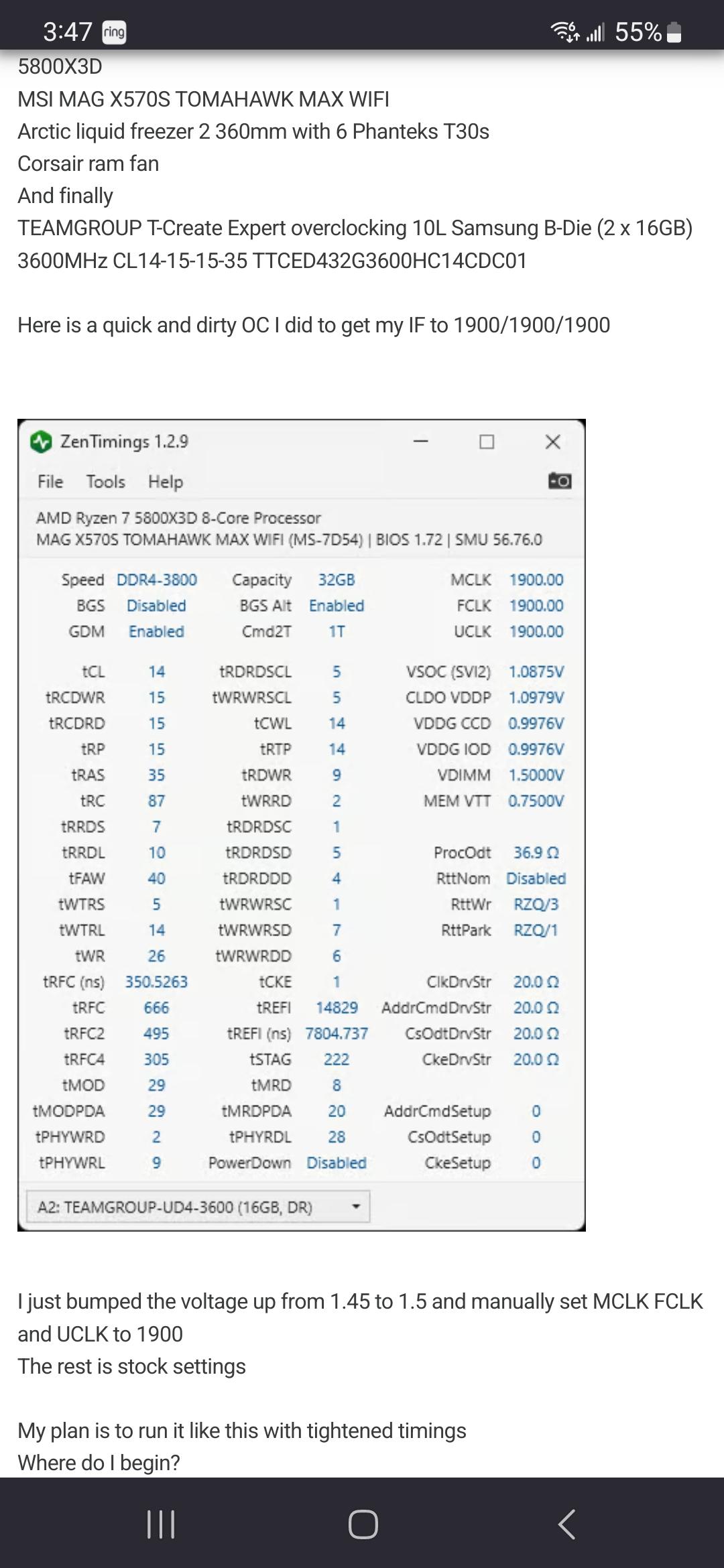Tap the BGS Alt Enabled value
The width and height of the screenshot is (724, 1568).
point(337,605)
